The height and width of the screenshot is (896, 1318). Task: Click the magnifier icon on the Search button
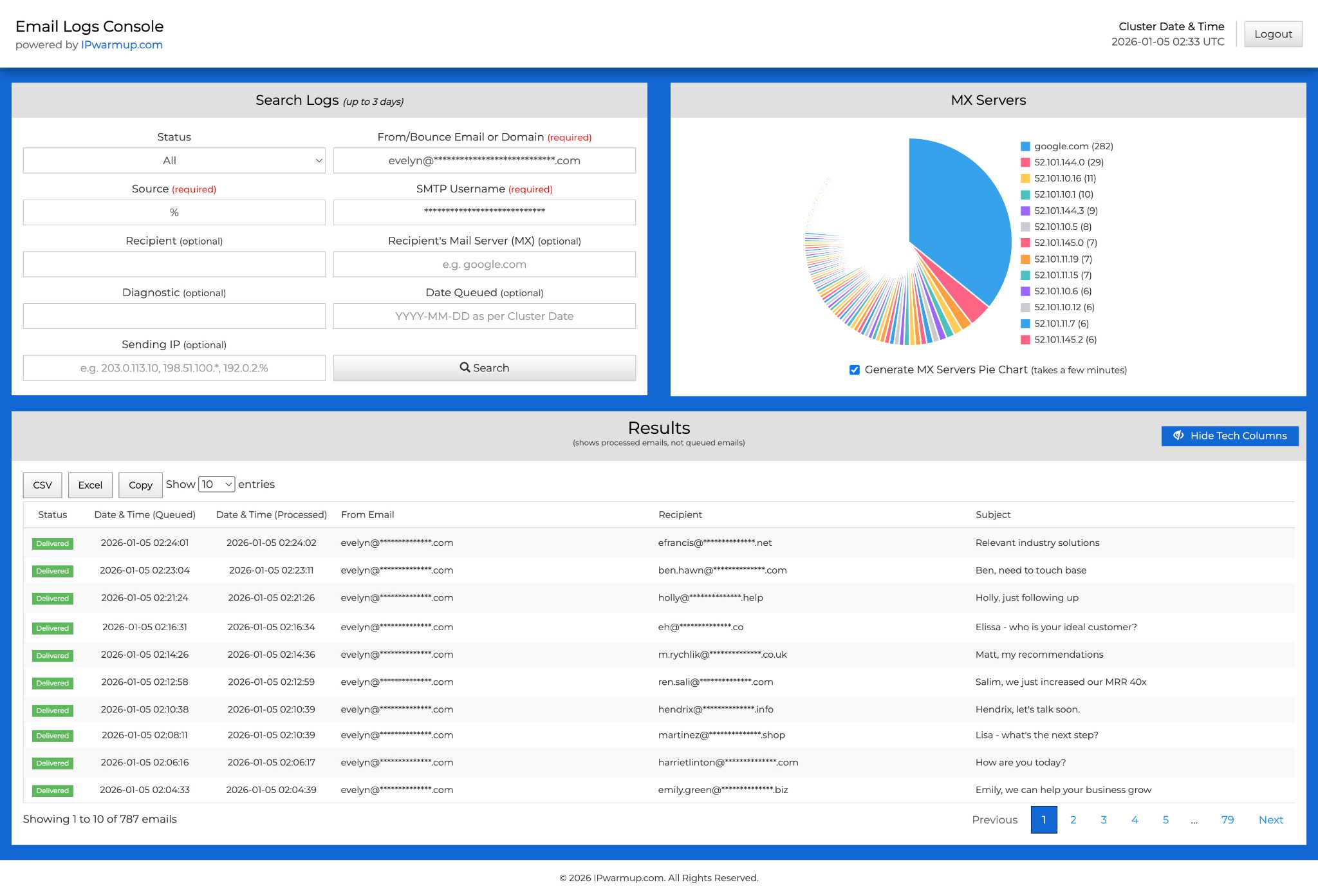[465, 368]
